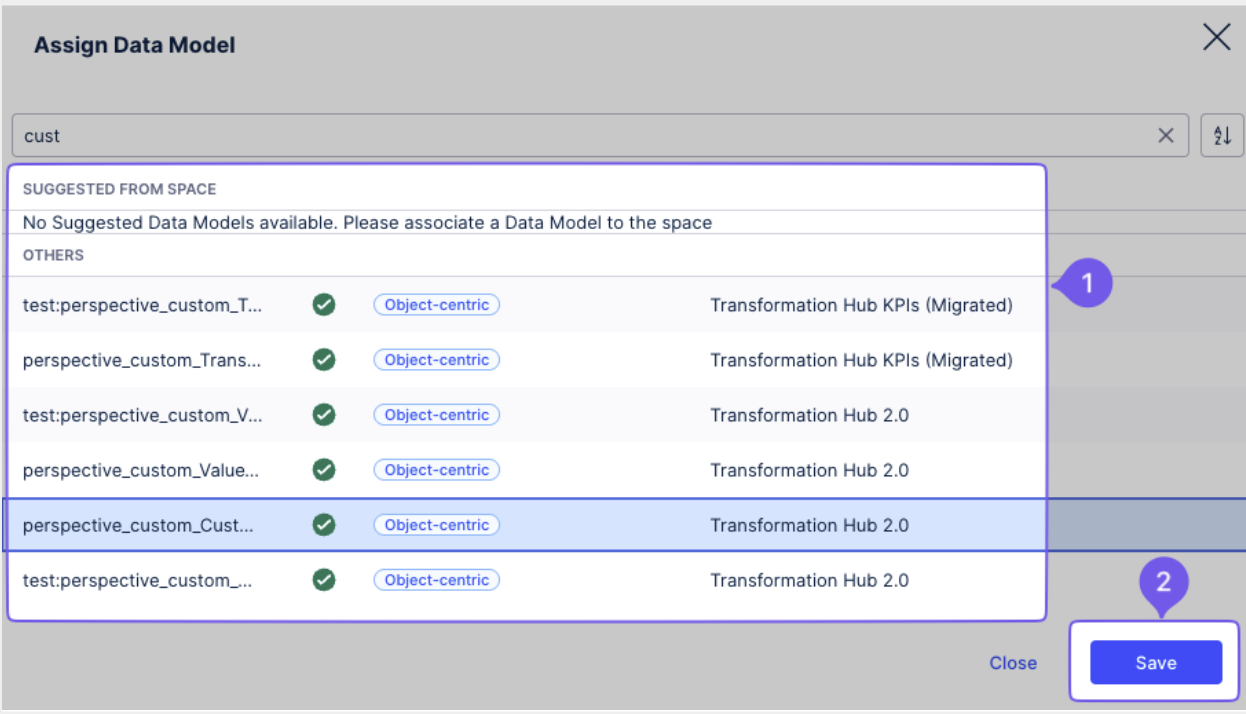Click green checkmark on test:perspective_custom_T row
The image size is (1246, 714).
pos(323,305)
